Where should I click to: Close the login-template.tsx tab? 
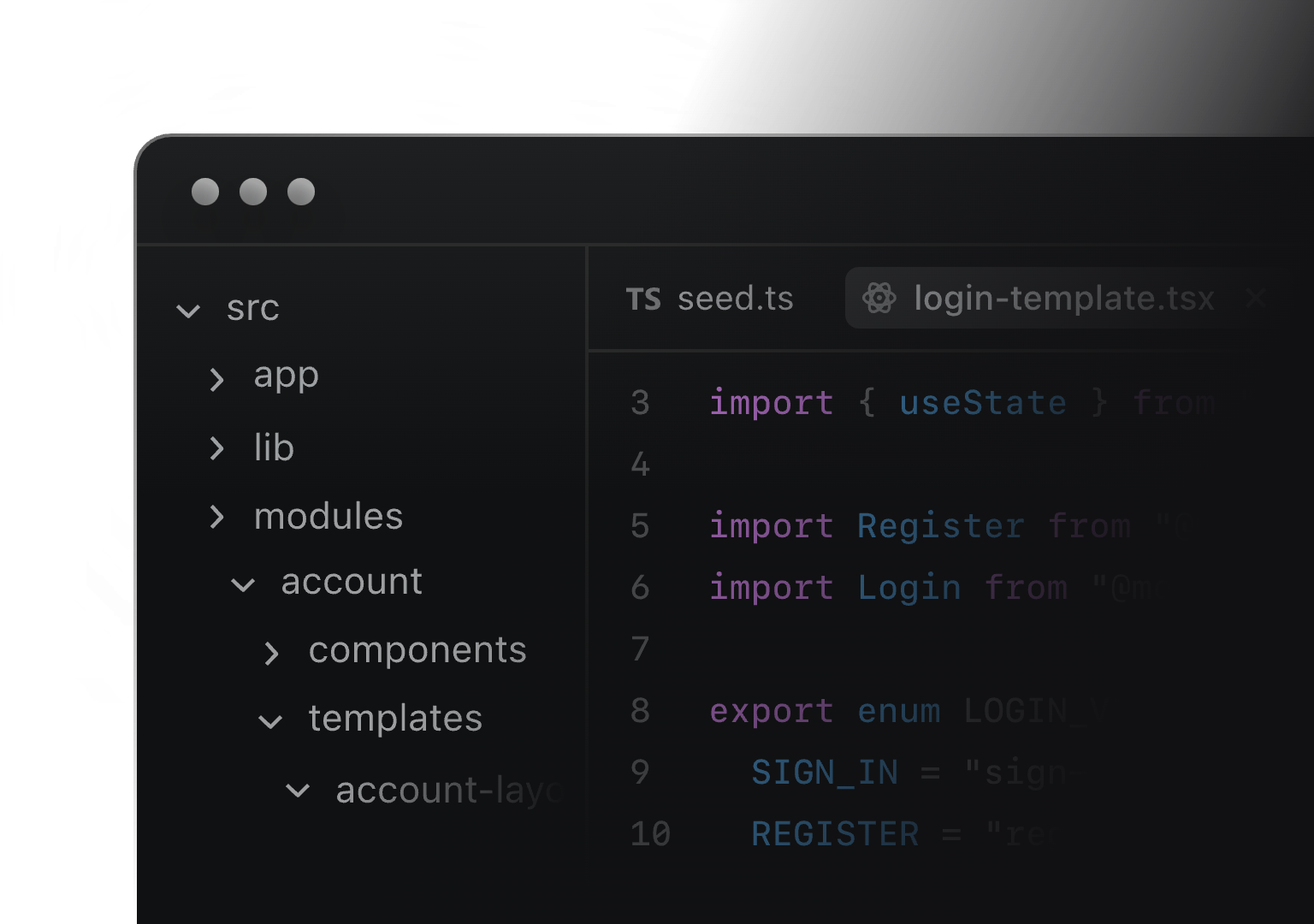(x=1256, y=299)
